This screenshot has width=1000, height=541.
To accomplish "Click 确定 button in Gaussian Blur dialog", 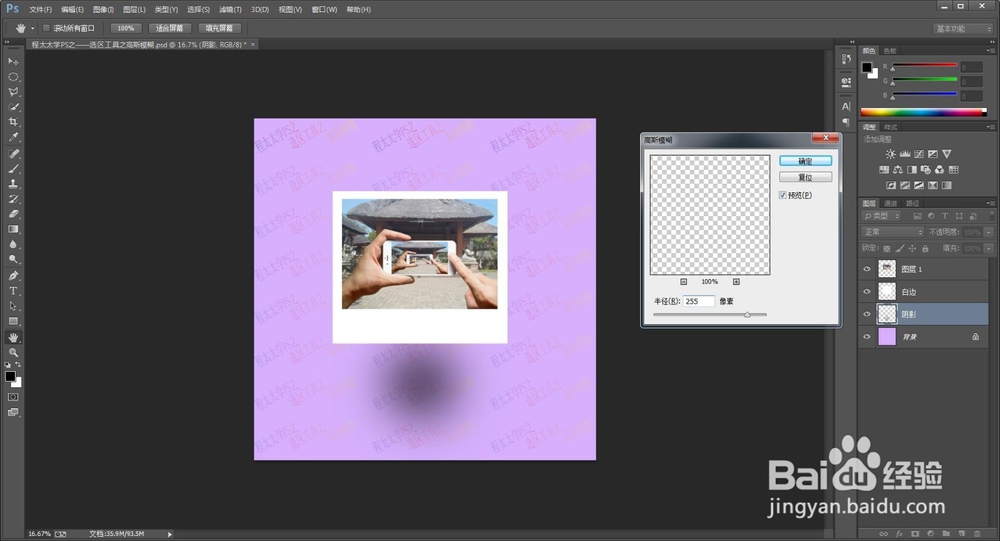I will (x=805, y=161).
